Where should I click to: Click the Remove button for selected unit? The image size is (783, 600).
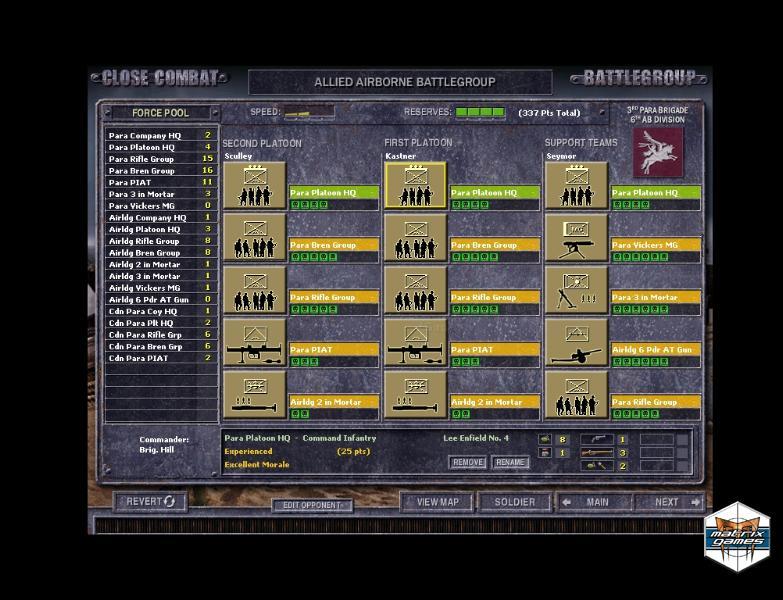(467, 463)
